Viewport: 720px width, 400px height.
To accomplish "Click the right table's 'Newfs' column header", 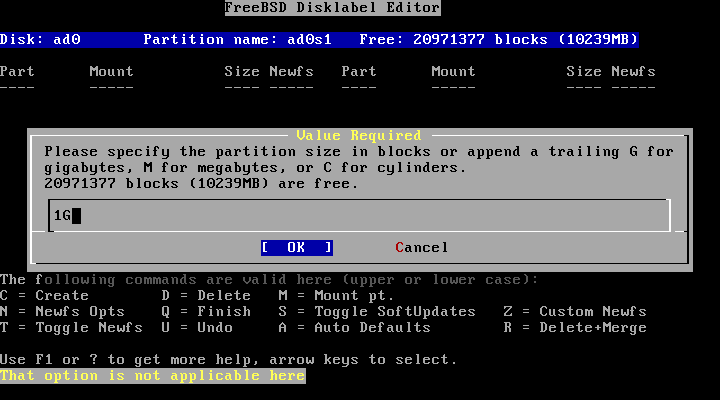I will pyautogui.click(x=633, y=72).
